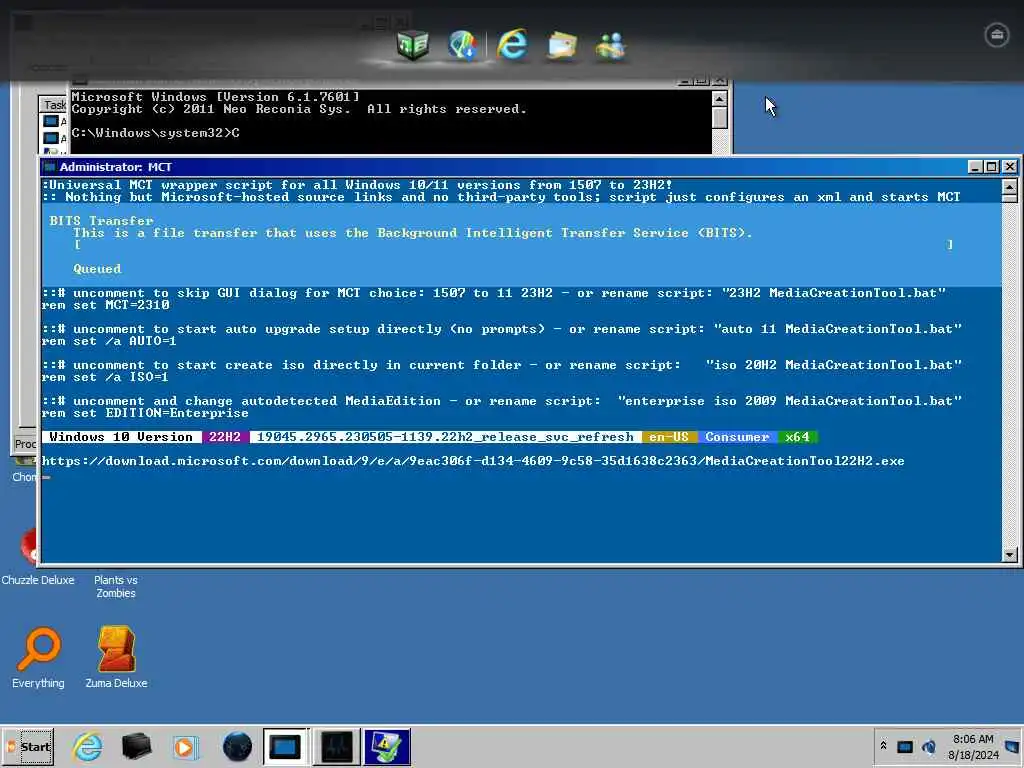
Task: Close the Administrator: MCT window
Action: point(1010,167)
